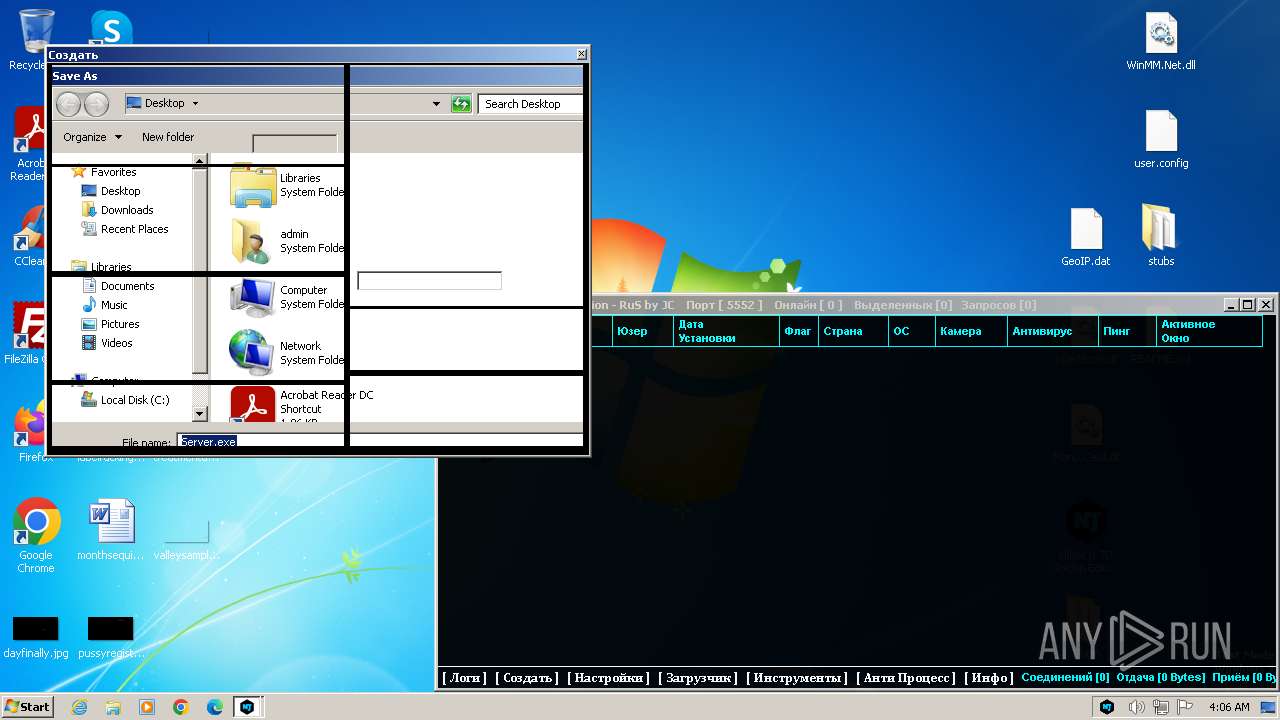Select Music library in navigation pane
1280x720 pixels.
[114, 305]
